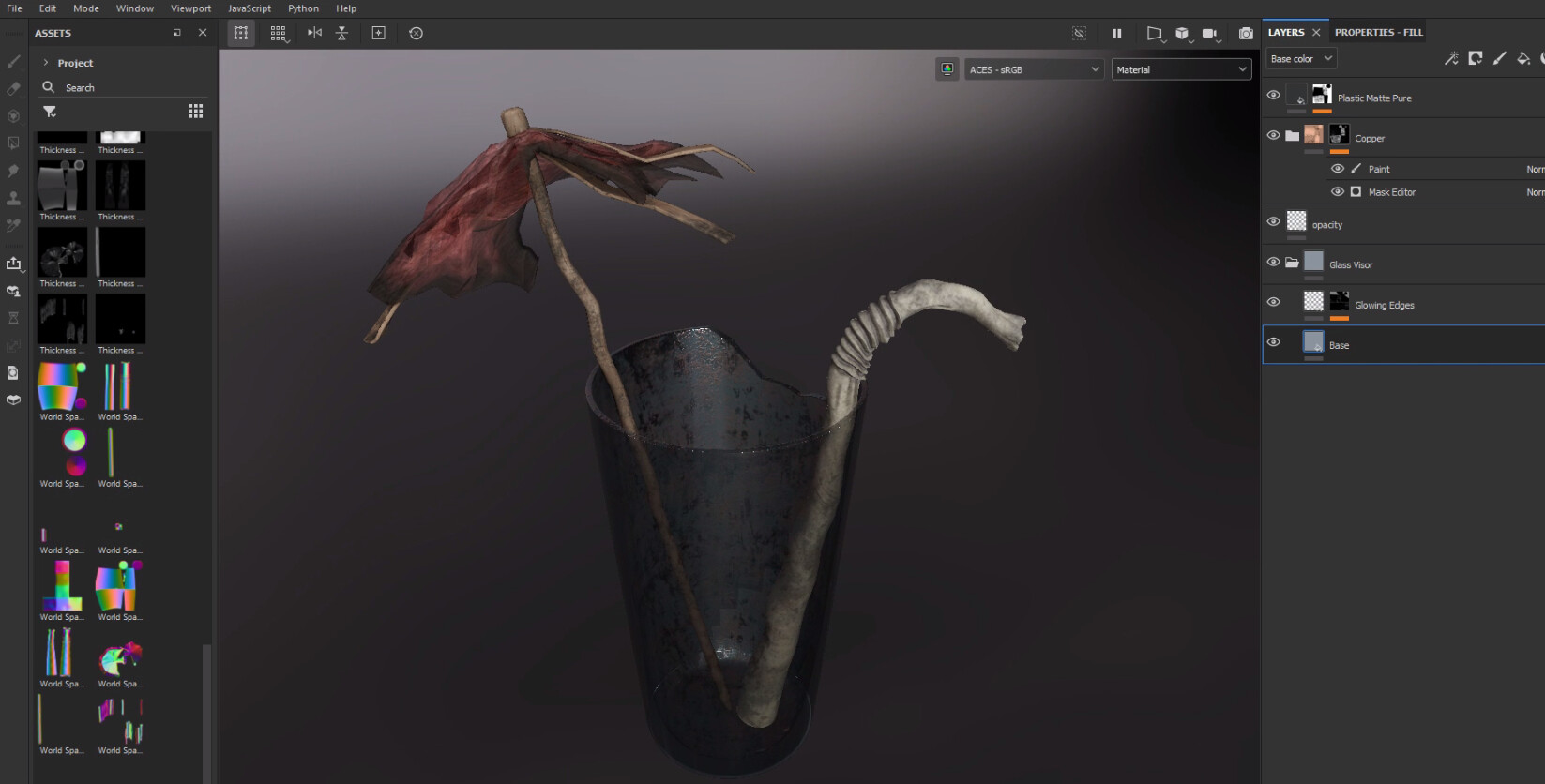Undock the Assets panel
The width and height of the screenshot is (1545, 784).
[177, 33]
